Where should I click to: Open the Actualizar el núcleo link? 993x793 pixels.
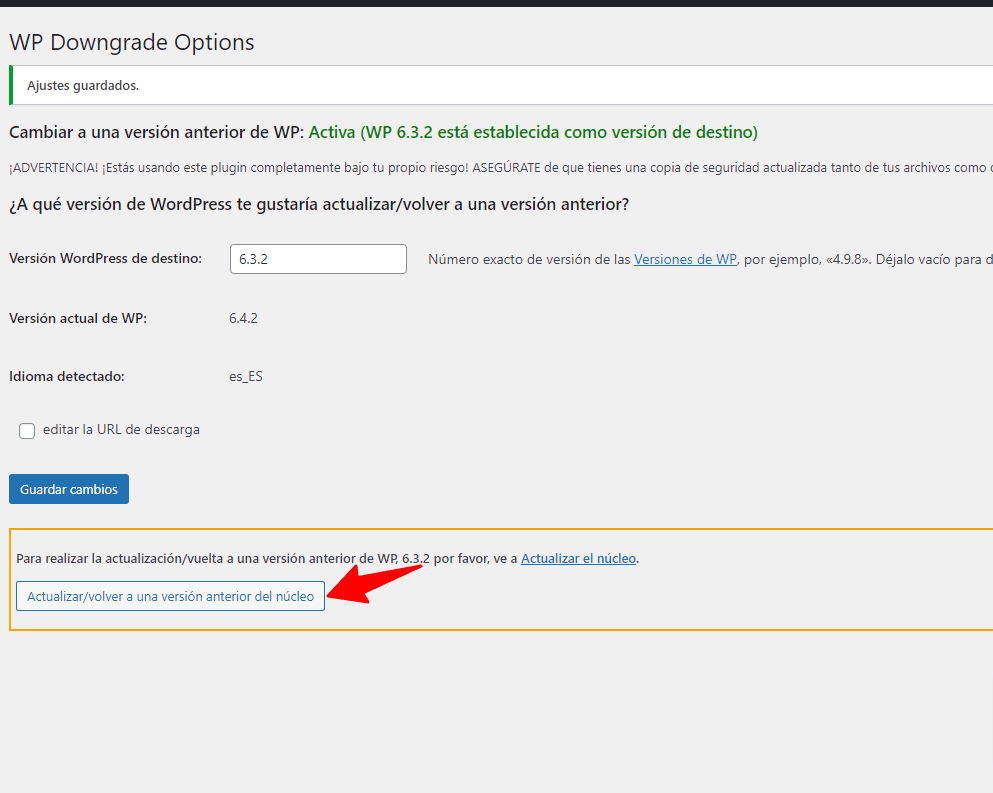(x=578, y=559)
